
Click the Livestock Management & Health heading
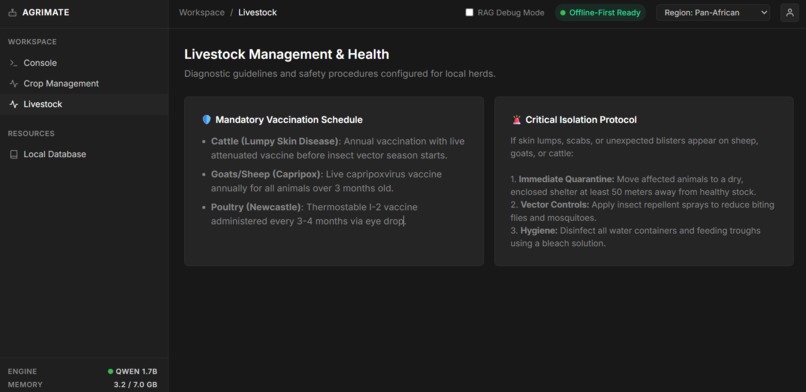[287, 54]
